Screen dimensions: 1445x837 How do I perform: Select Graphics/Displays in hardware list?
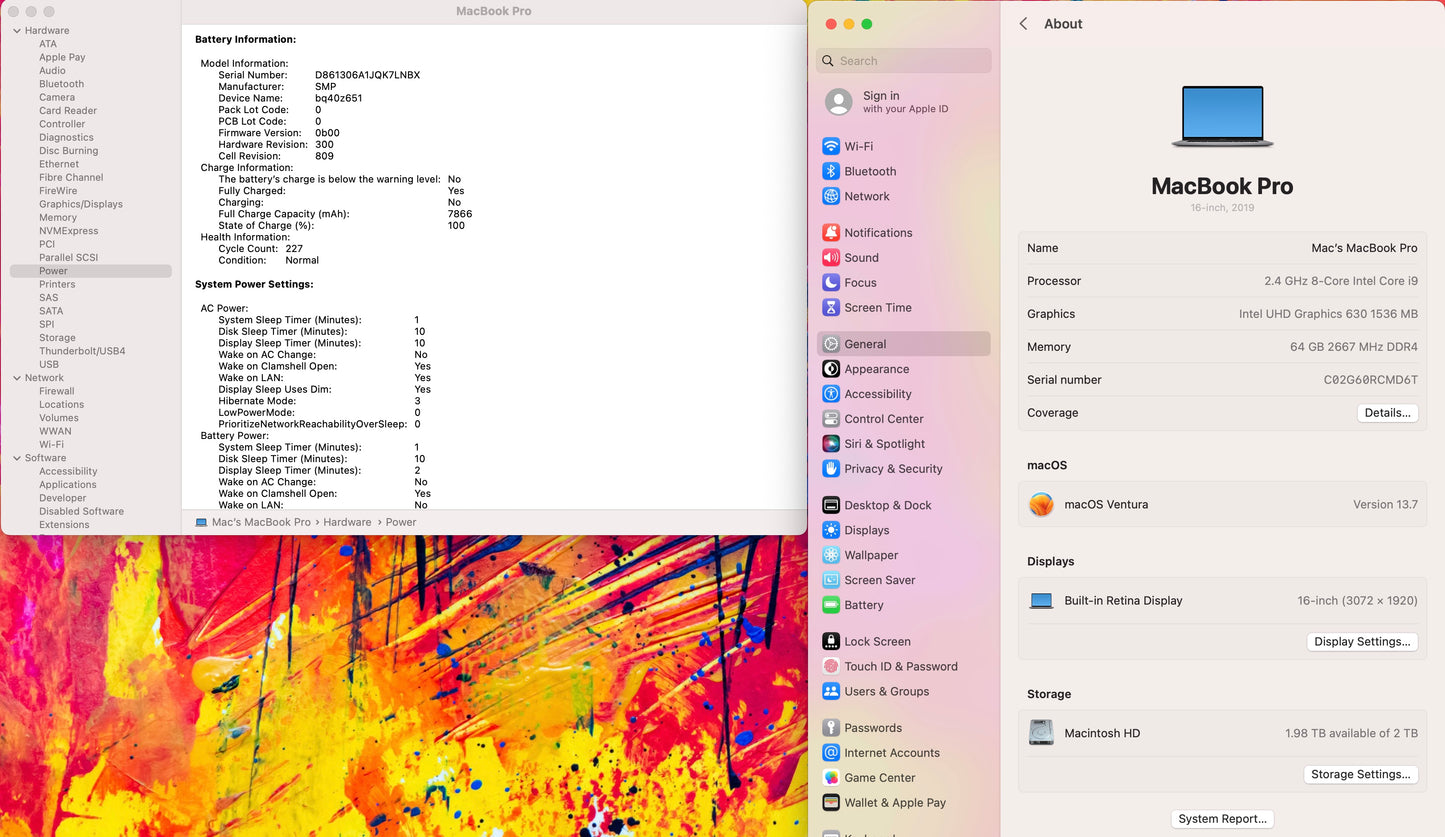pyautogui.click(x=81, y=204)
